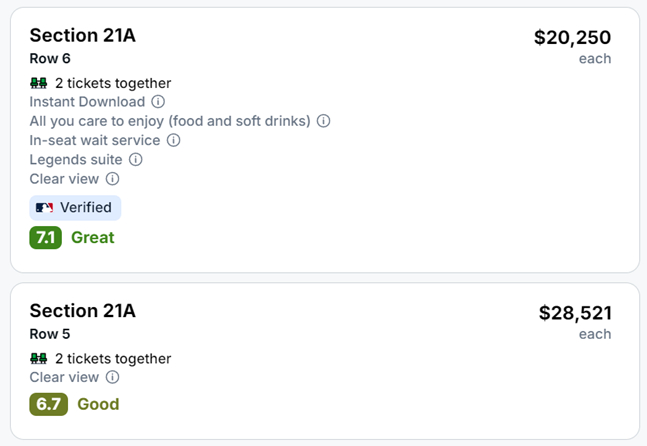Click the 6.7 deal score badge

click(x=49, y=404)
